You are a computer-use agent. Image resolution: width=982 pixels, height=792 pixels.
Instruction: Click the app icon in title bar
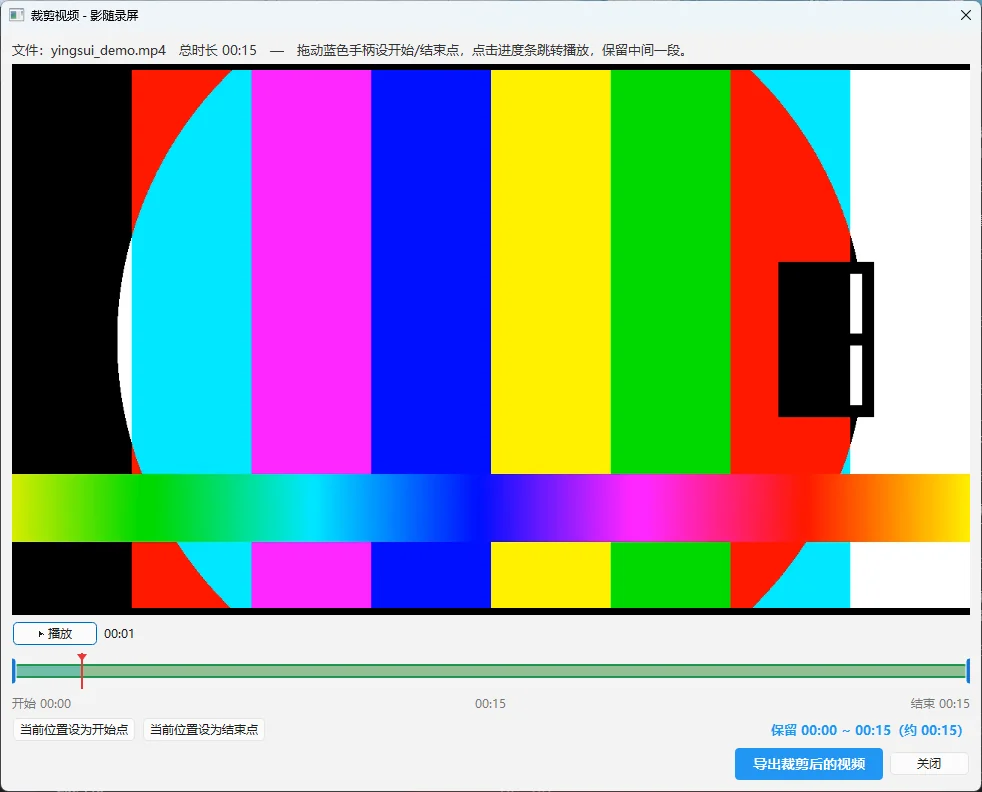click(17, 15)
